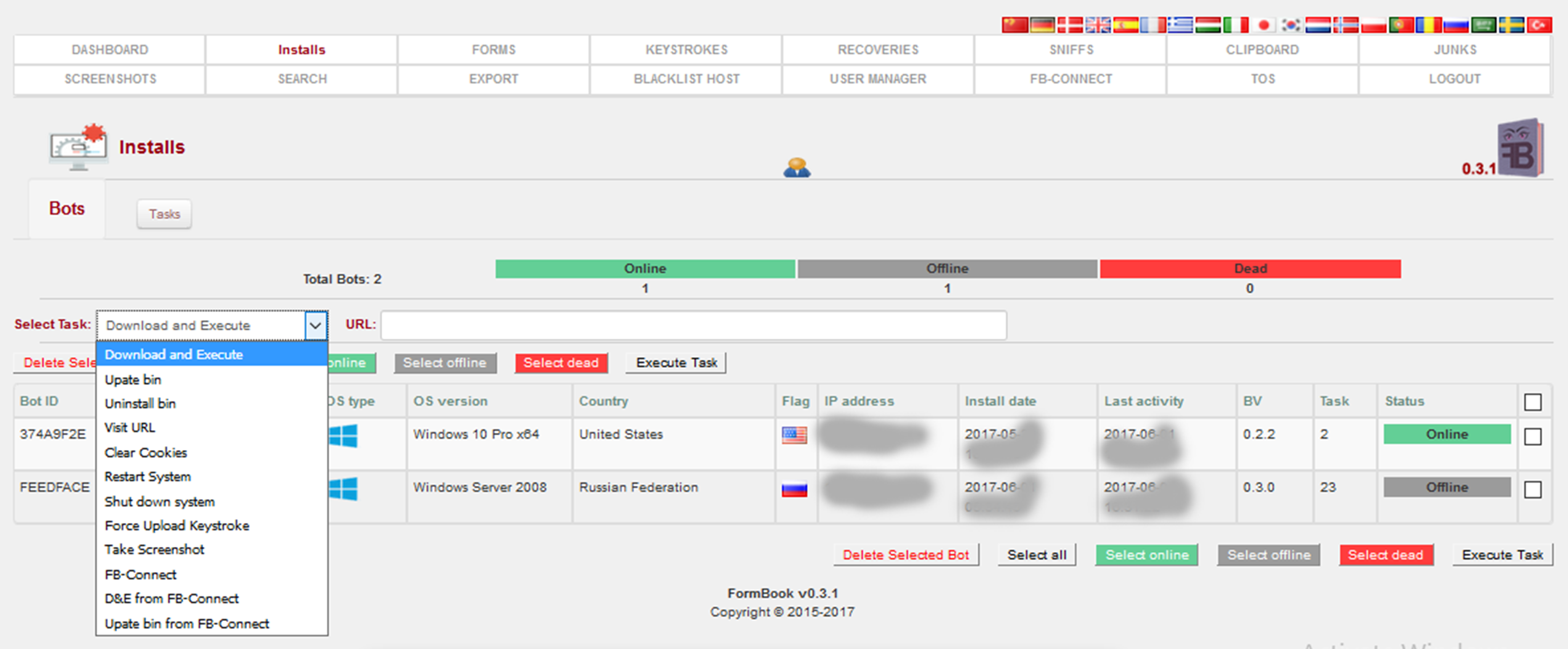The image size is (1568, 649).
Task: Choose the Russian flag in the language bar
Action: click(1457, 25)
